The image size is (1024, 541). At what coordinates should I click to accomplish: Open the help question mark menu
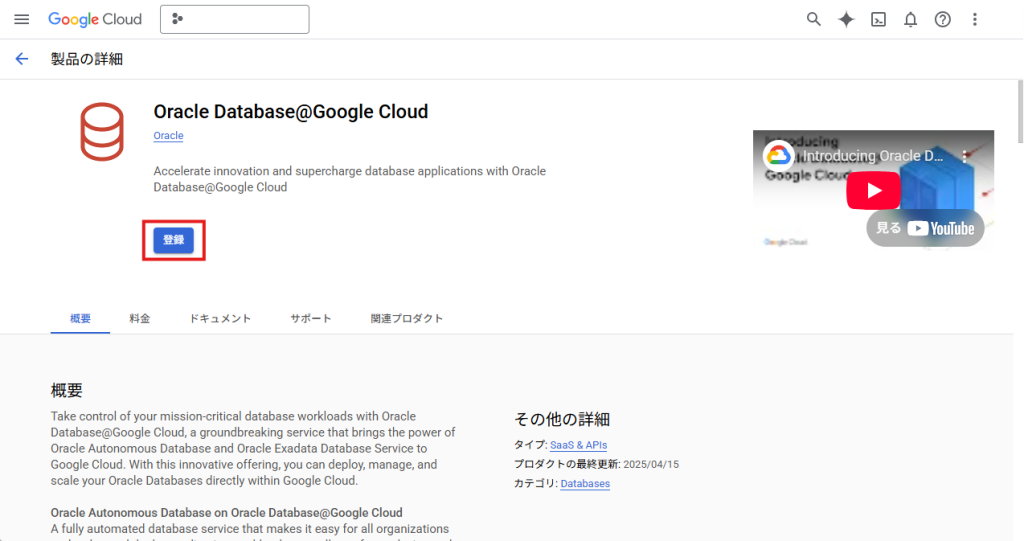coord(942,19)
